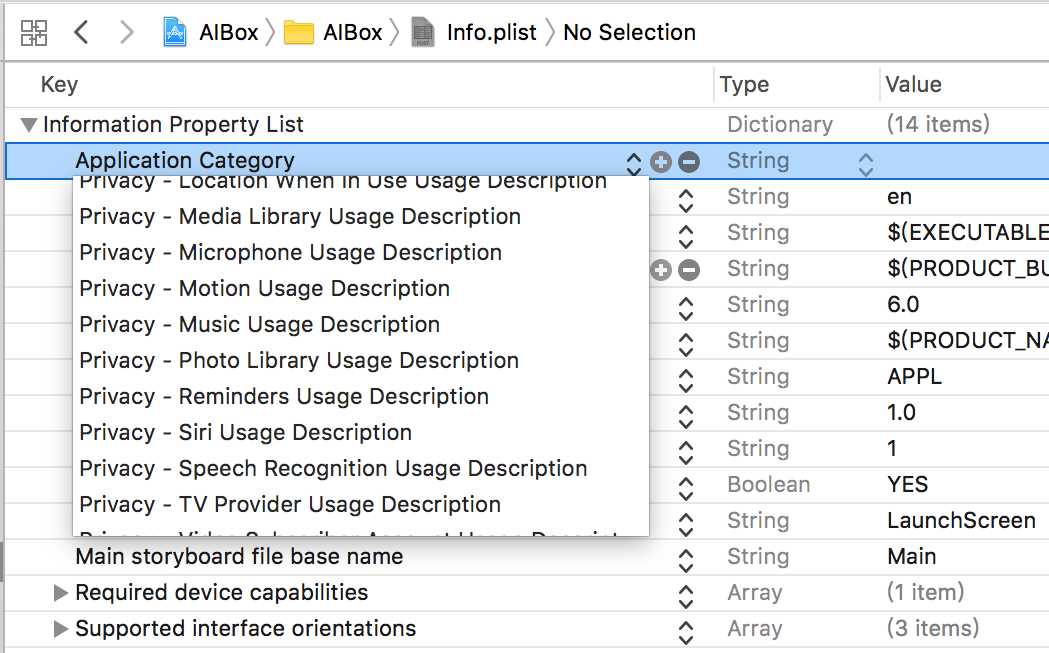Go forward with the right chevron
The height and width of the screenshot is (653, 1049).
pyautogui.click(x=126, y=32)
